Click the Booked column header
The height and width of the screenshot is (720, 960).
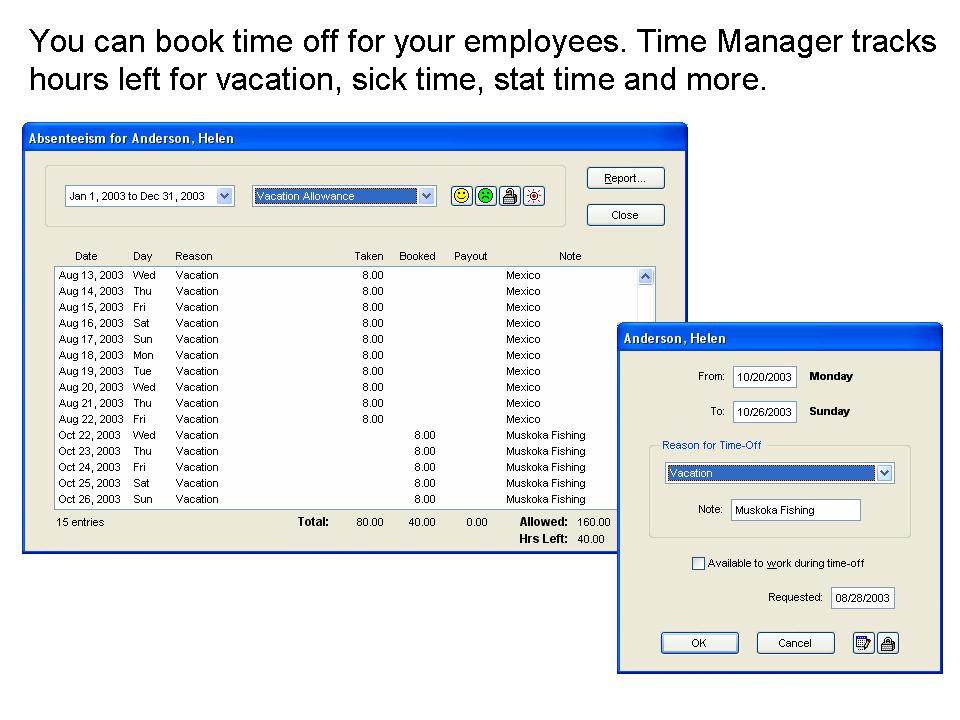point(417,256)
